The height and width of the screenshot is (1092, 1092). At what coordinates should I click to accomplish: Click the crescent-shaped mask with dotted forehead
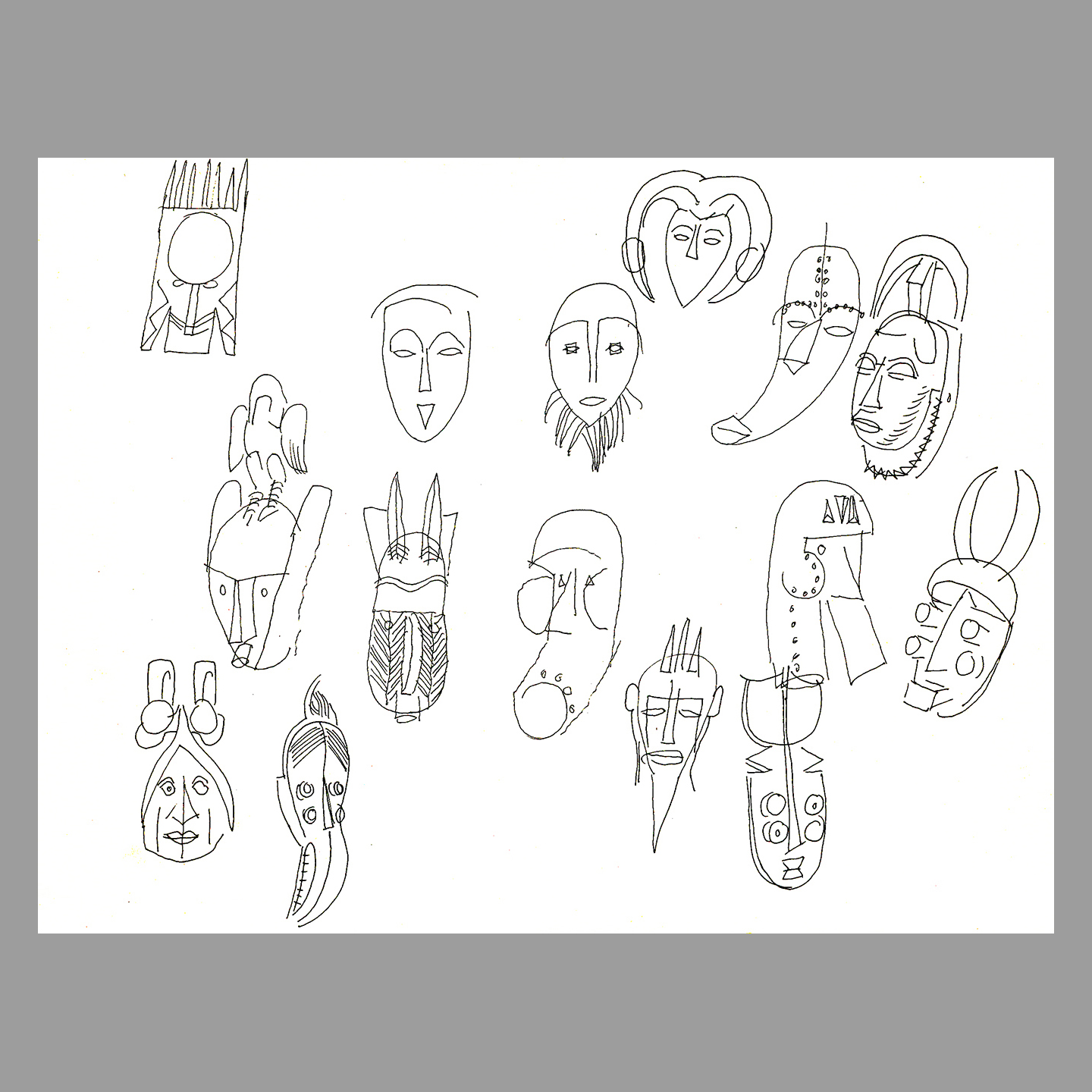tap(796, 349)
